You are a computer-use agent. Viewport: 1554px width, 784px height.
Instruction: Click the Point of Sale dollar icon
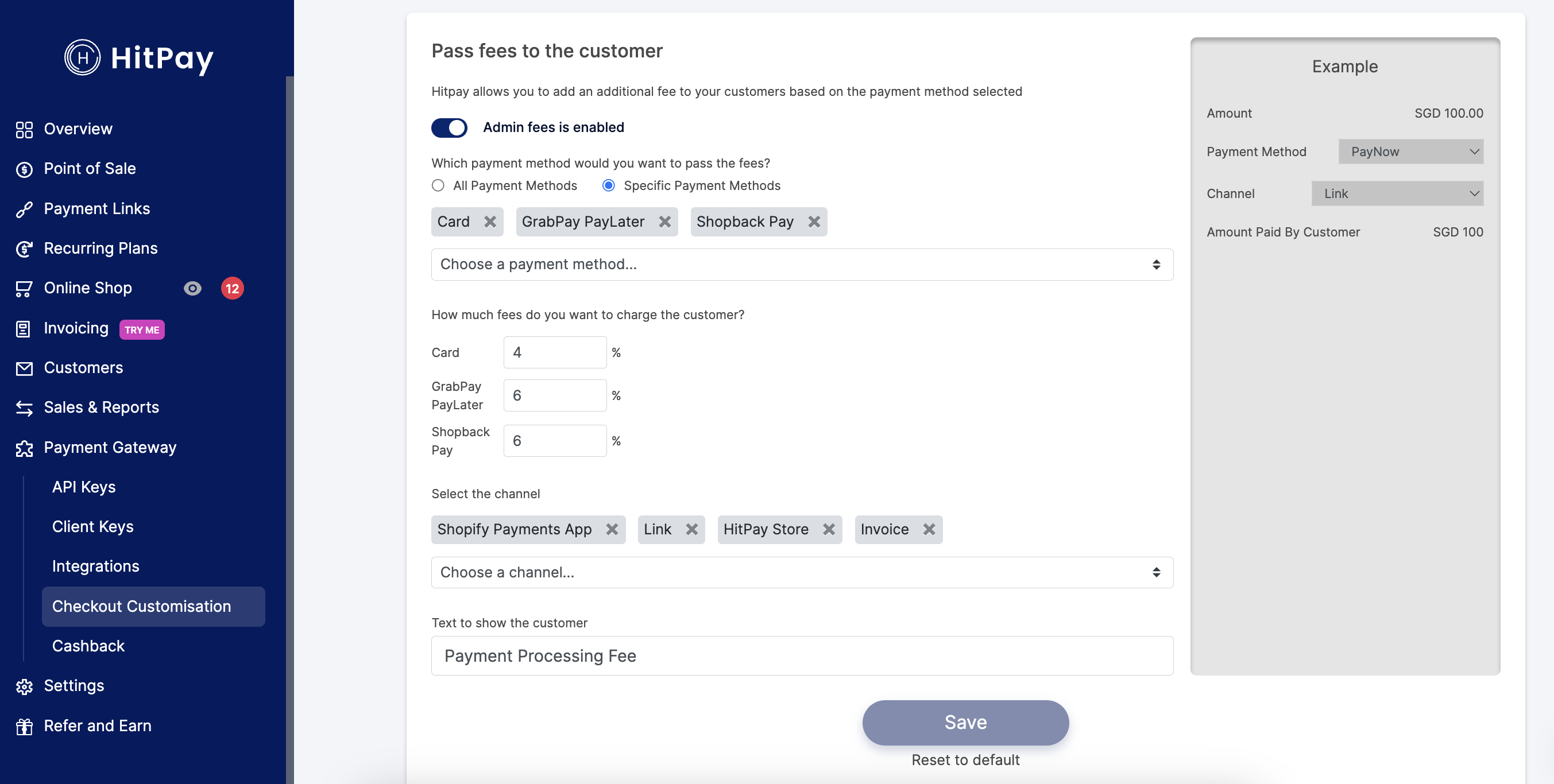tap(24, 169)
